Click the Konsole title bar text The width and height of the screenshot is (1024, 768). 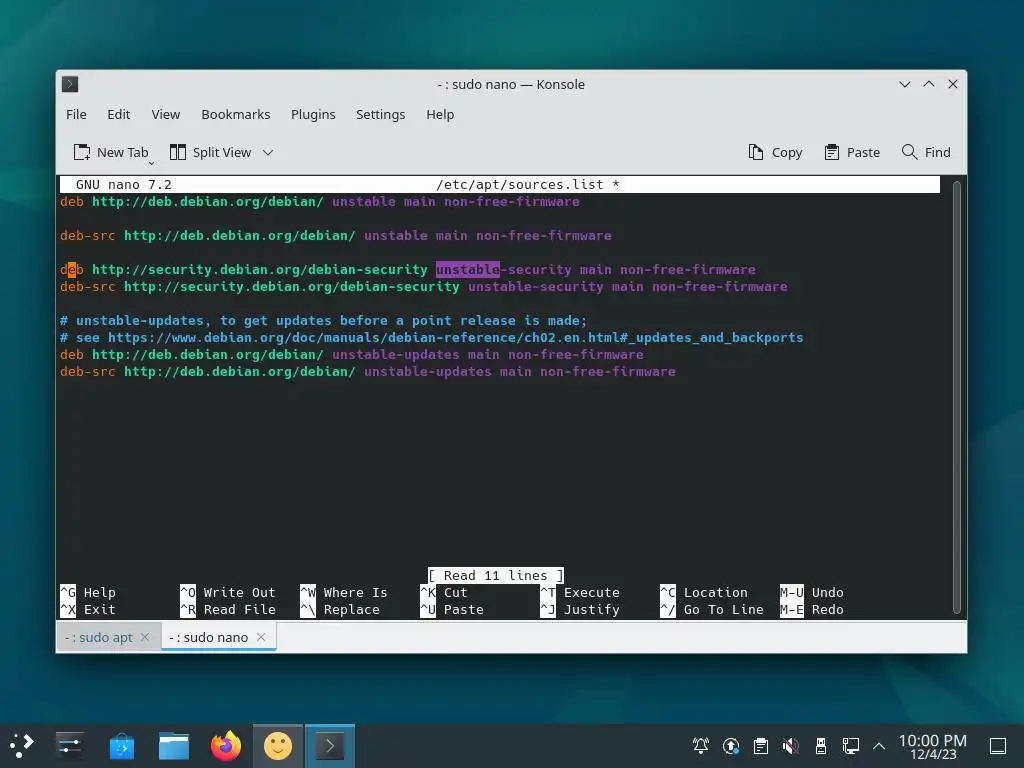tap(511, 84)
